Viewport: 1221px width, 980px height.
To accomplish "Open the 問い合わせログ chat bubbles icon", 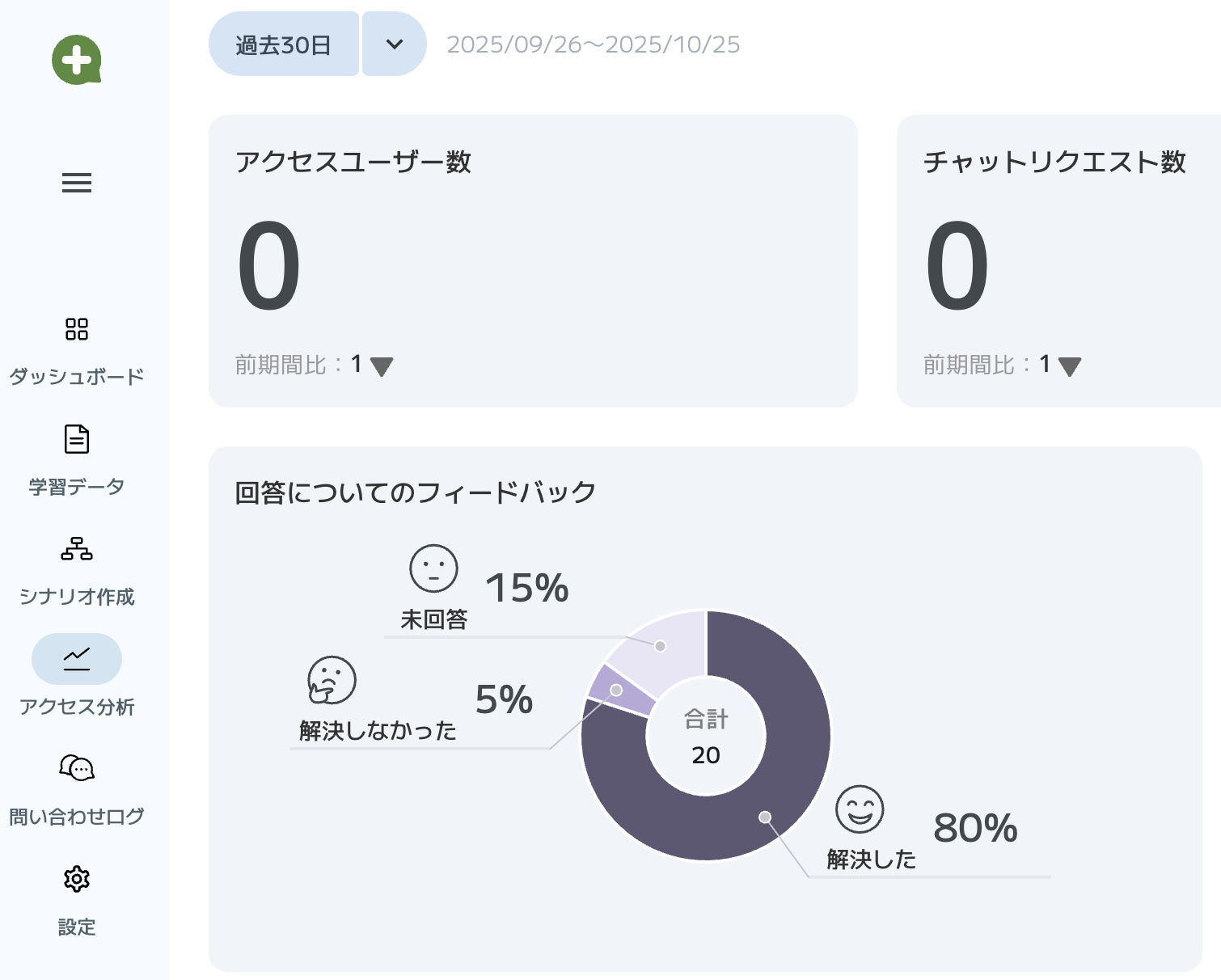I will pos(77,768).
